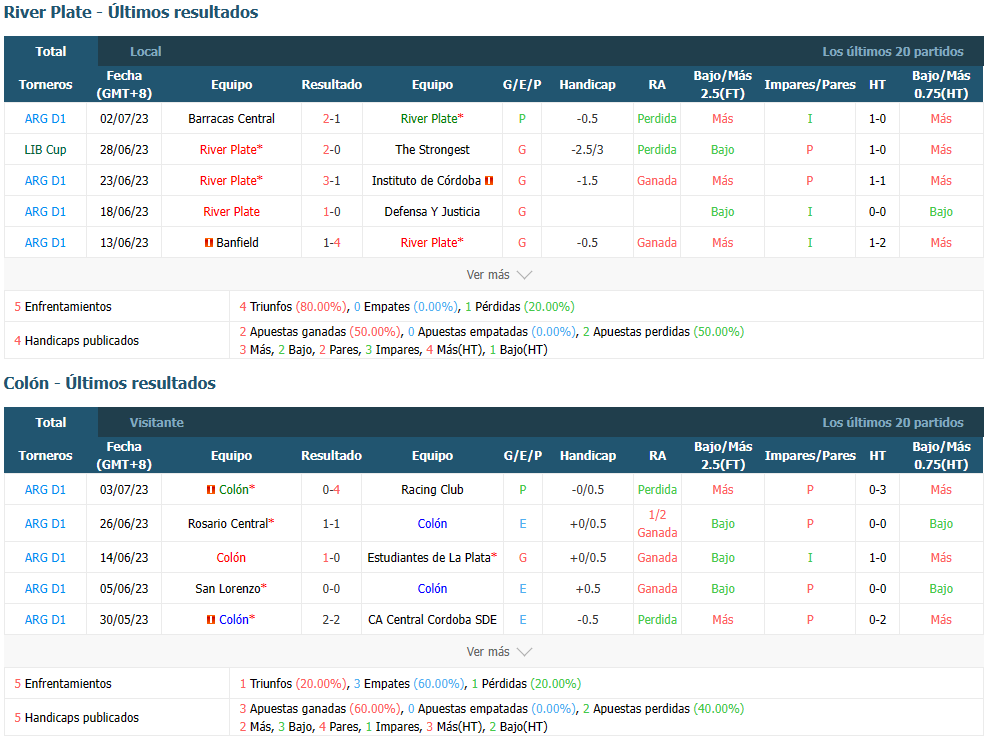Open ARG D1 link for 30/05/23 match
Screen dimensions: 989x740
(x=45, y=620)
